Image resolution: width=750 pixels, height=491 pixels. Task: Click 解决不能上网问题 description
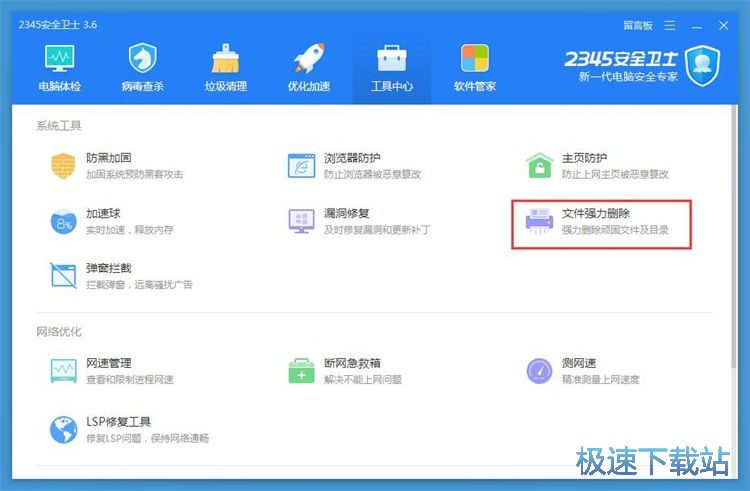(363, 380)
